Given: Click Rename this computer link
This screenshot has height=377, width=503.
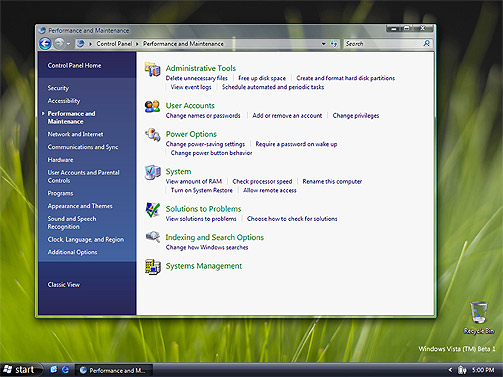Looking at the screenshot, I should [332, 181].
